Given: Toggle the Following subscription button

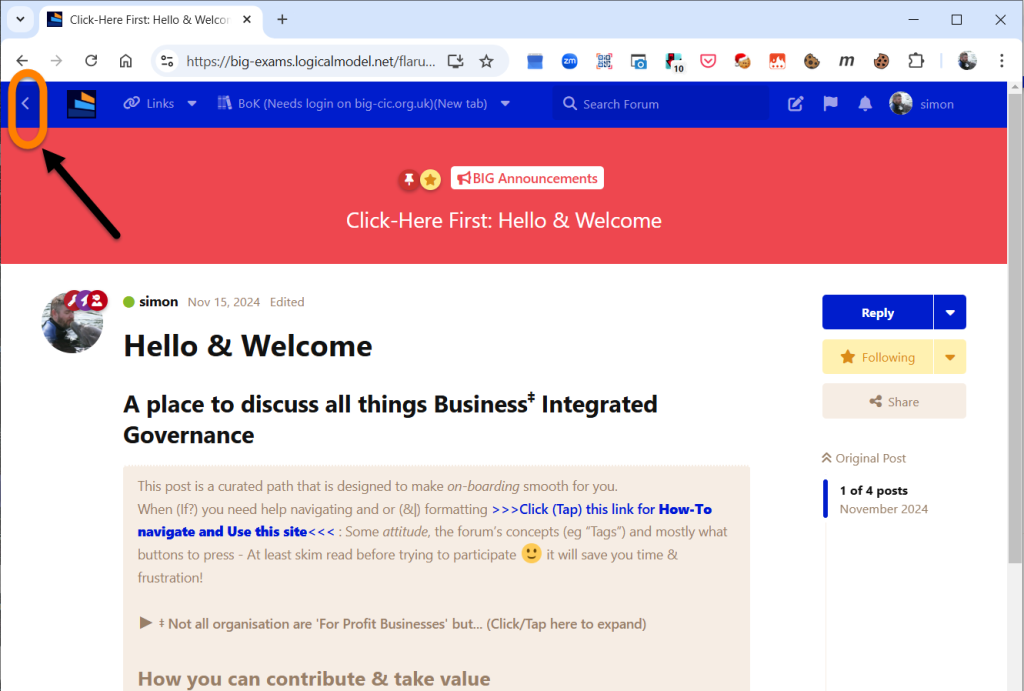Looking at the screenshot, I should click(x=877, y=357).
